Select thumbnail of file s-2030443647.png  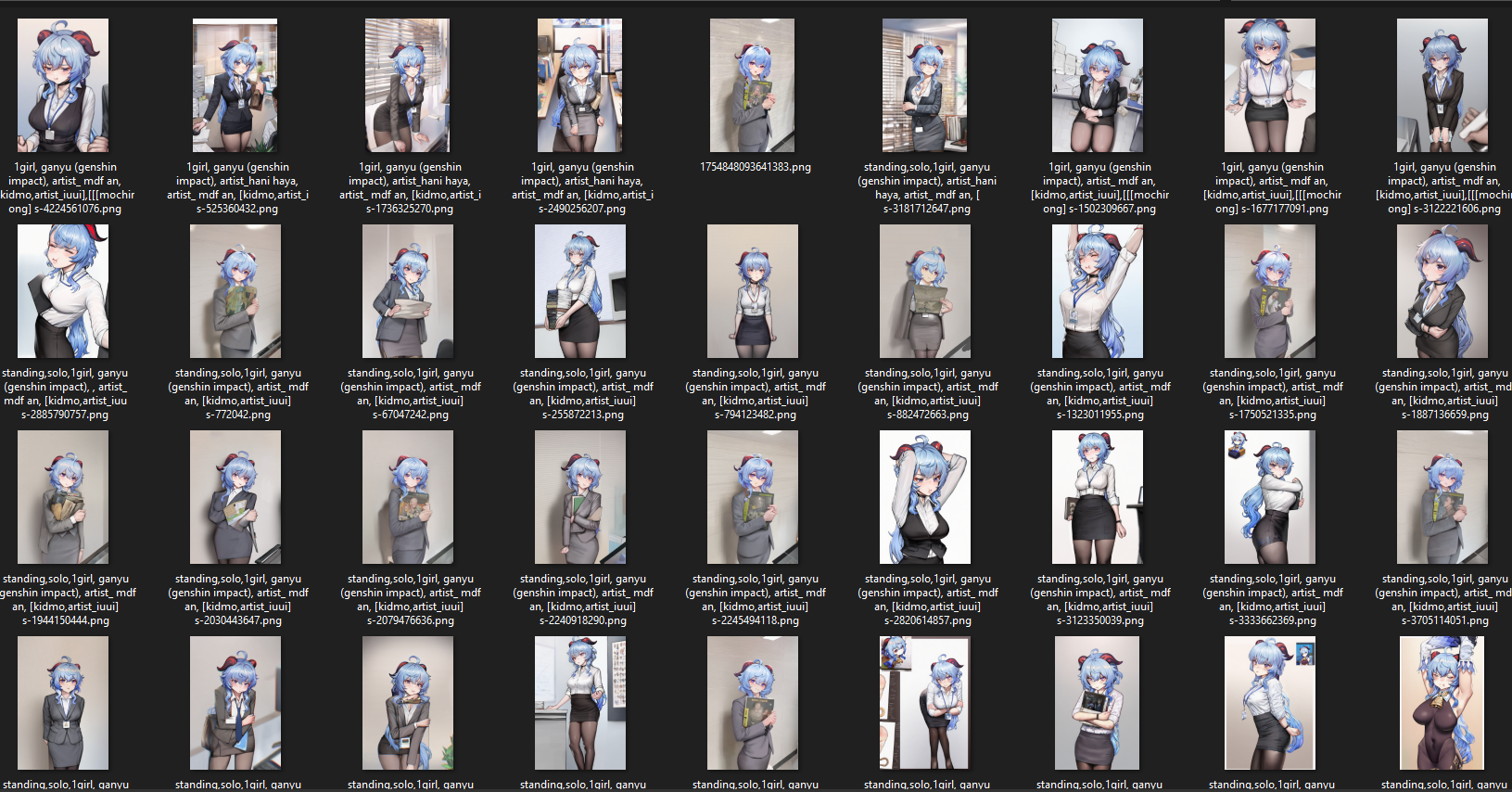coord(235,497)
